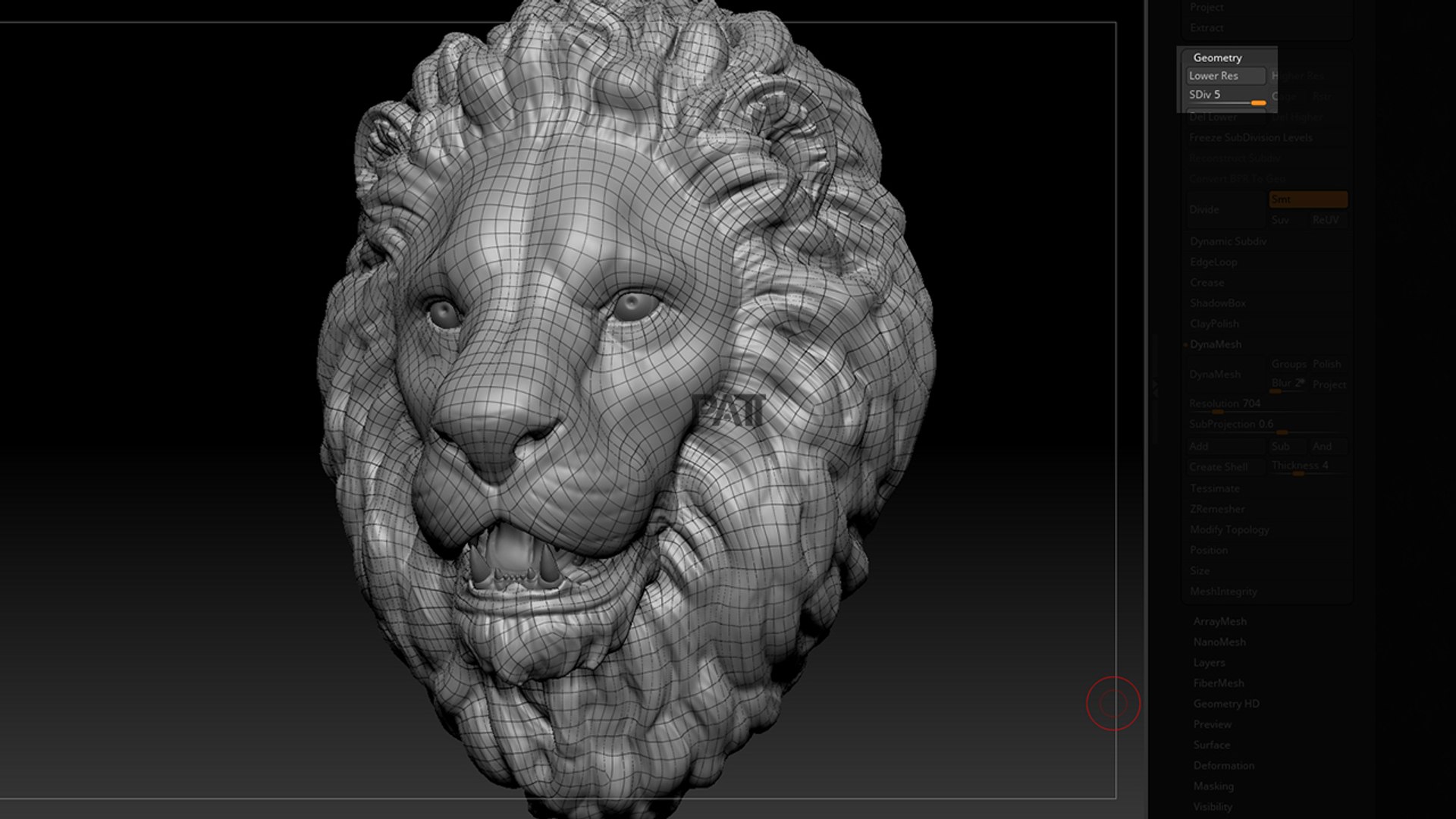Adjust the SubProjection 0.6 slider
Viewport: 1456px width, 819px height.
pyautogui.click(x=1266, y=425)
